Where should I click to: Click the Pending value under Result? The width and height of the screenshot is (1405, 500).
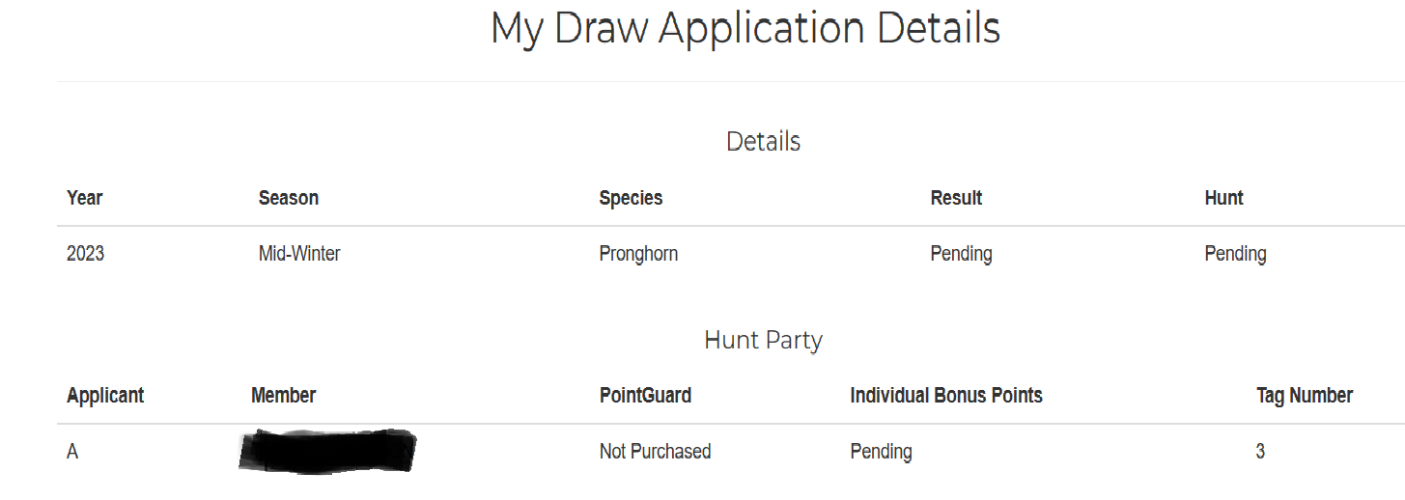tap(961, 254)
